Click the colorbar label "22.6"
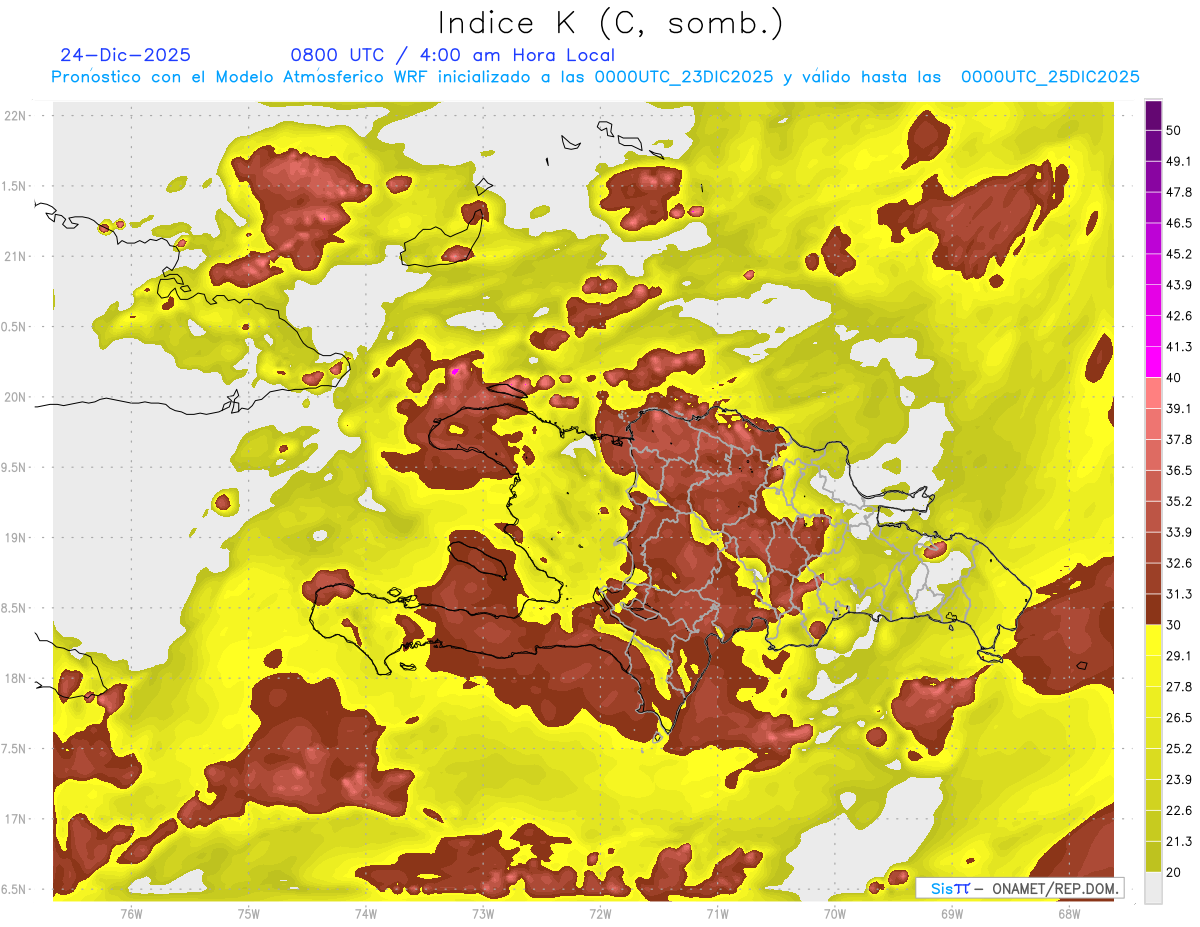 click(x=1178, y=810)
